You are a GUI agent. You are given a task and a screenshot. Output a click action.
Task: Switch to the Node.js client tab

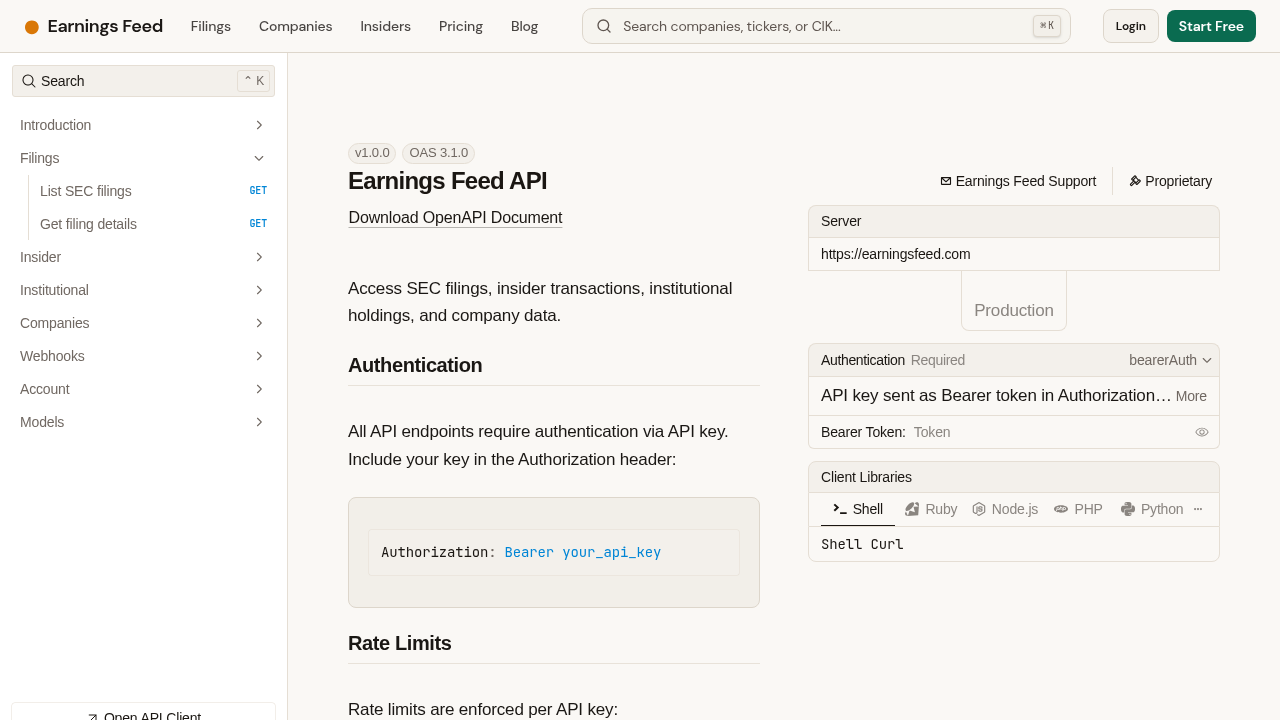point(1005,509)
